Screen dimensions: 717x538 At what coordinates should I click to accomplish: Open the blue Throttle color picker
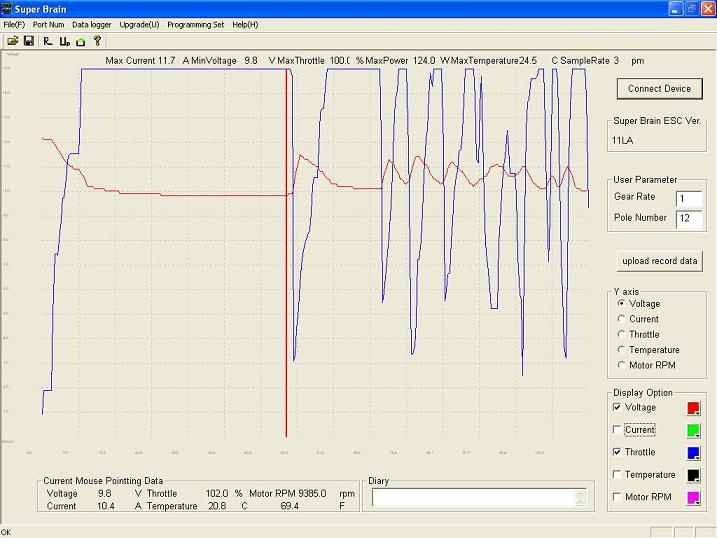pyautogui.click(x=693, y=453)
